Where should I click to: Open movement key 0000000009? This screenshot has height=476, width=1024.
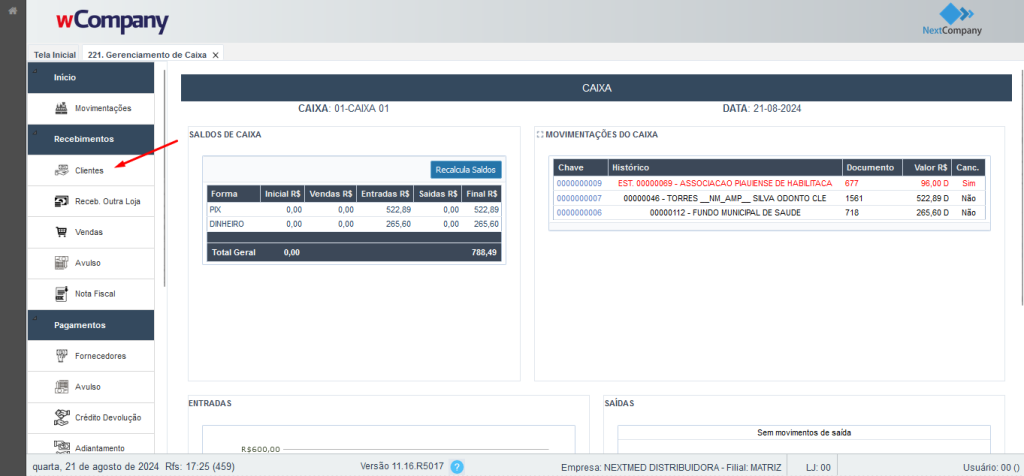pyautogui.click(x=579, y=184)
